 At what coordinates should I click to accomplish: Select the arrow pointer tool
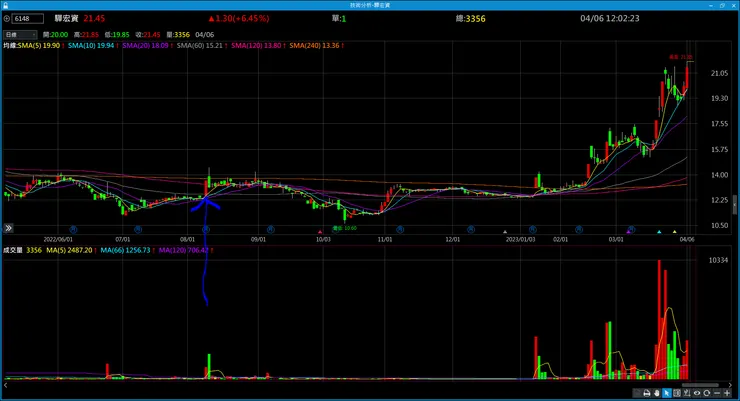point(667,393)
